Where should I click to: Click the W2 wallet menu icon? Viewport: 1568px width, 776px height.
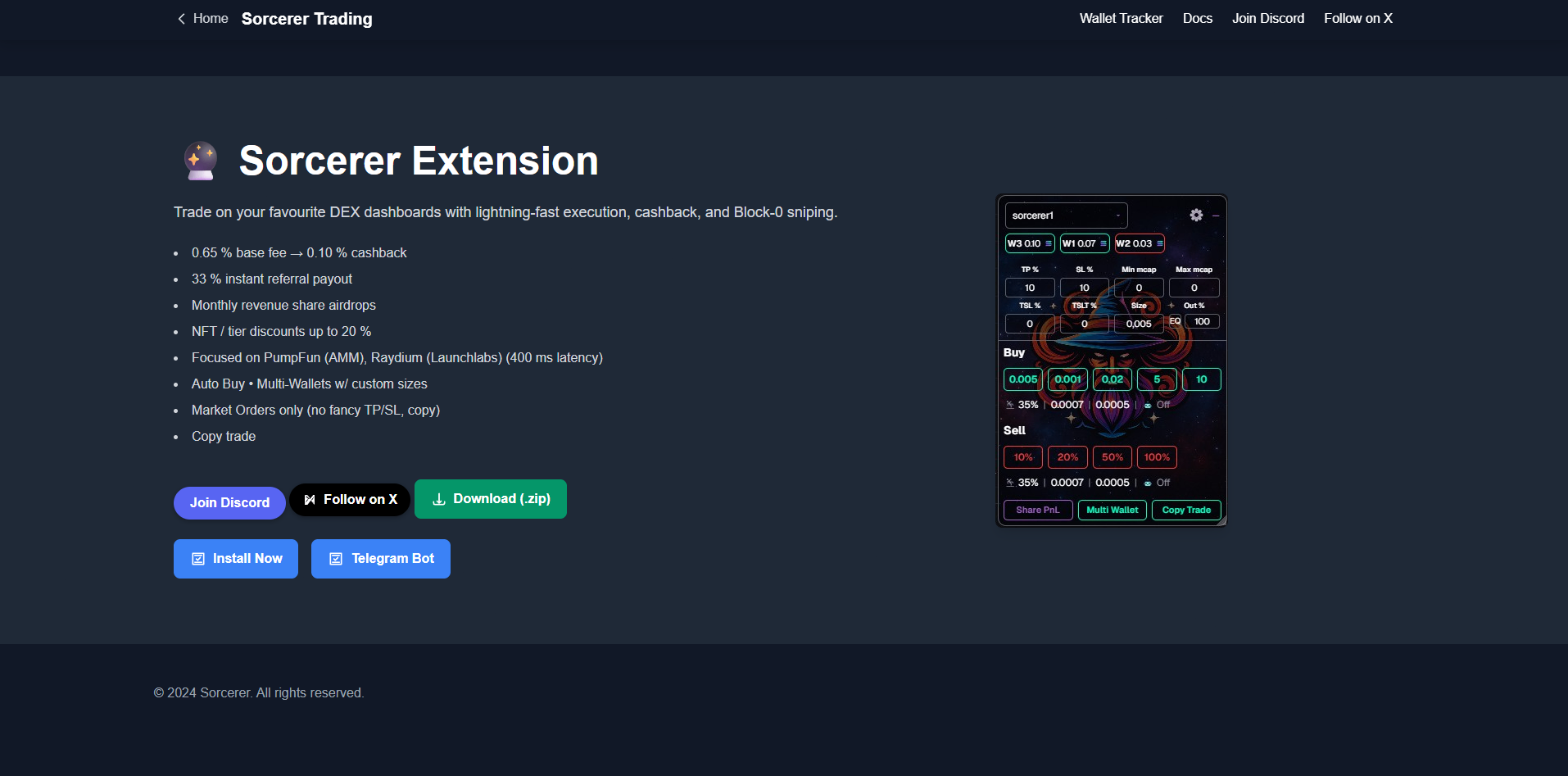(x=1160, y=243)
